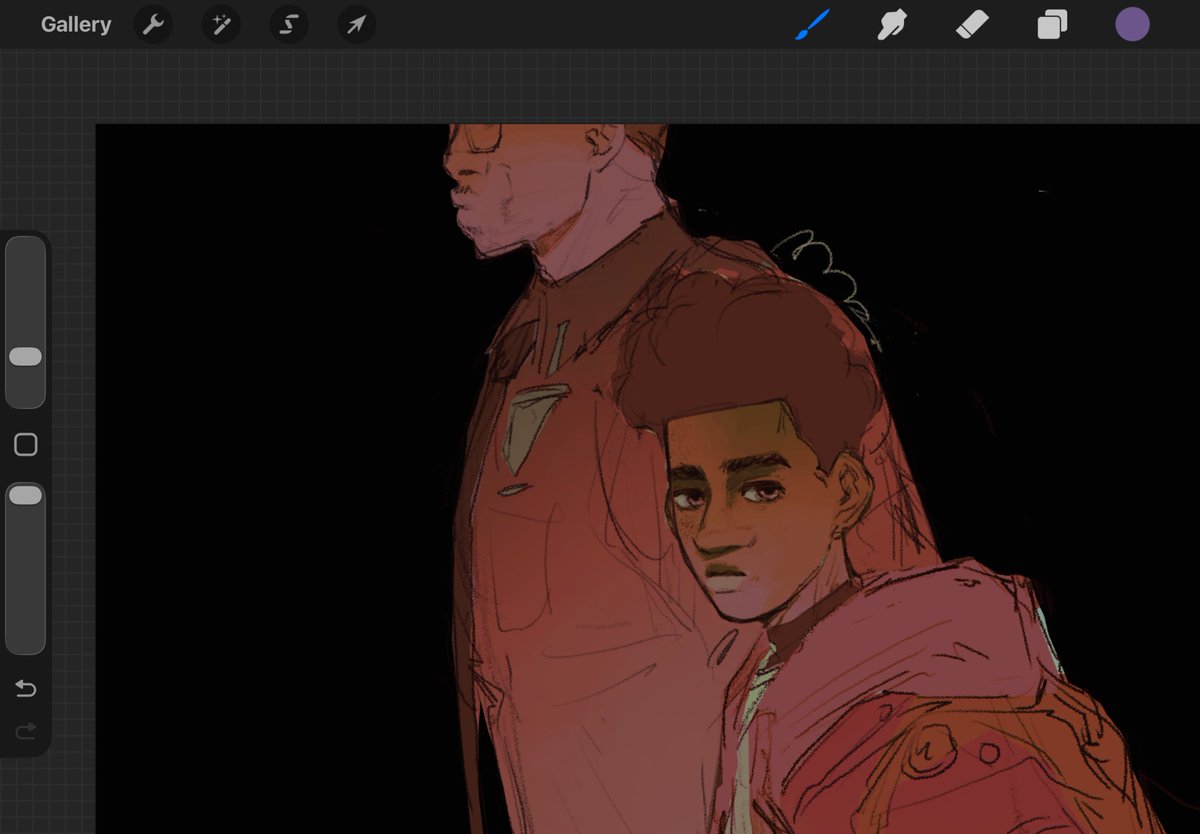Select the Eraser tool

(x=972, y=25)
